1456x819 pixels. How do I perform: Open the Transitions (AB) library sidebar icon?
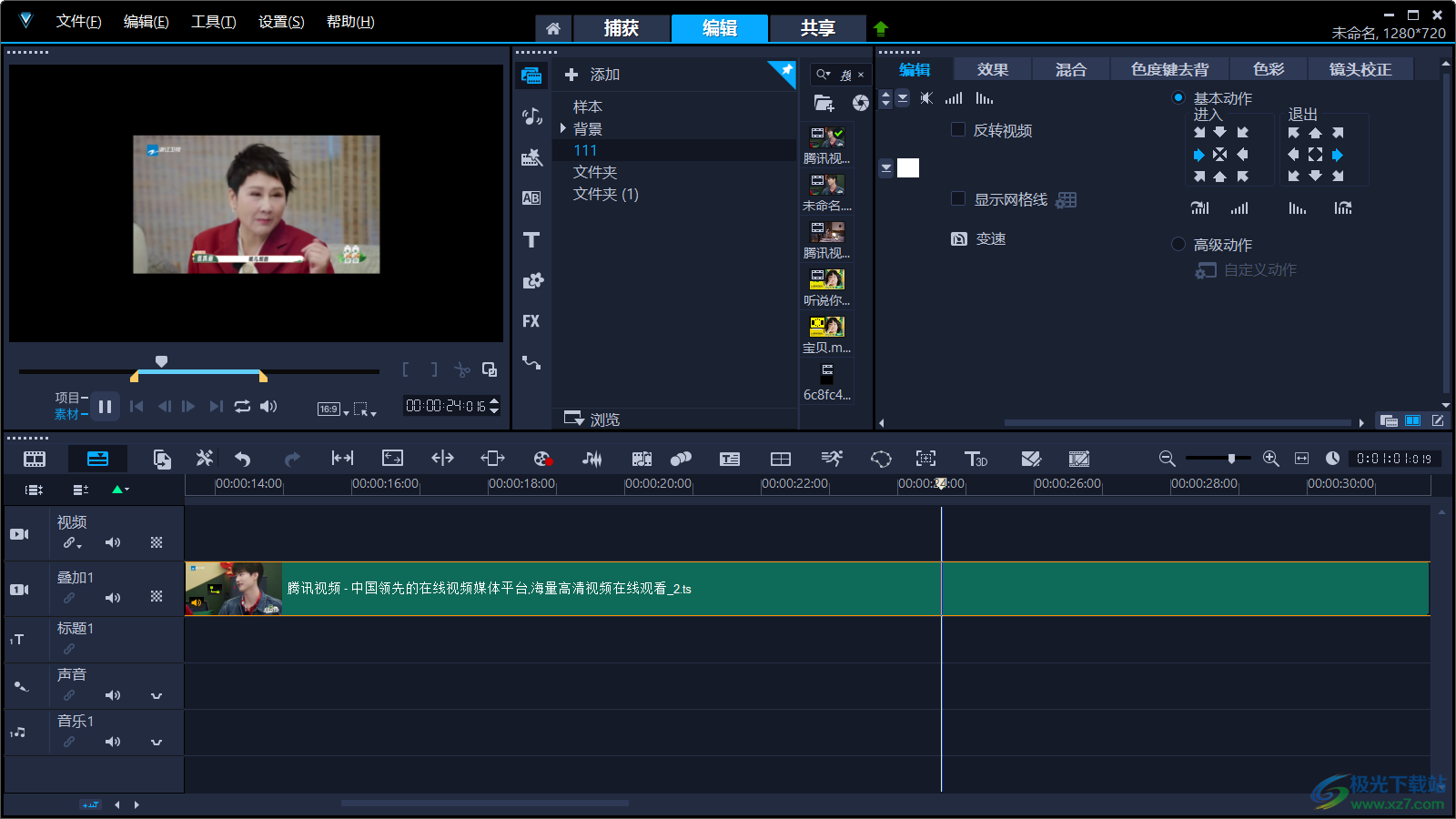click(x=531, y=197)
